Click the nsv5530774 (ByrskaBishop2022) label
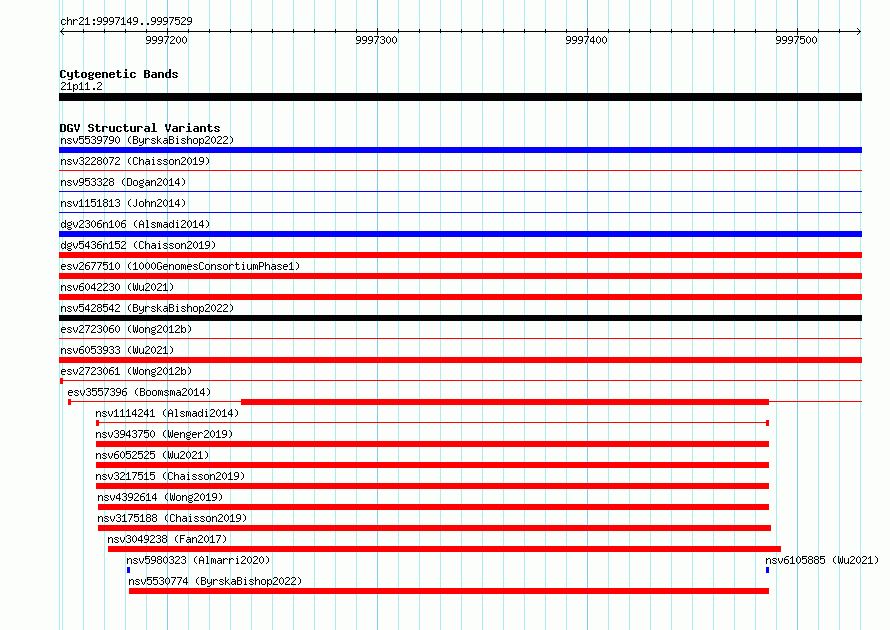The height and width of the screenshot is (630, 890). point(215,581)
